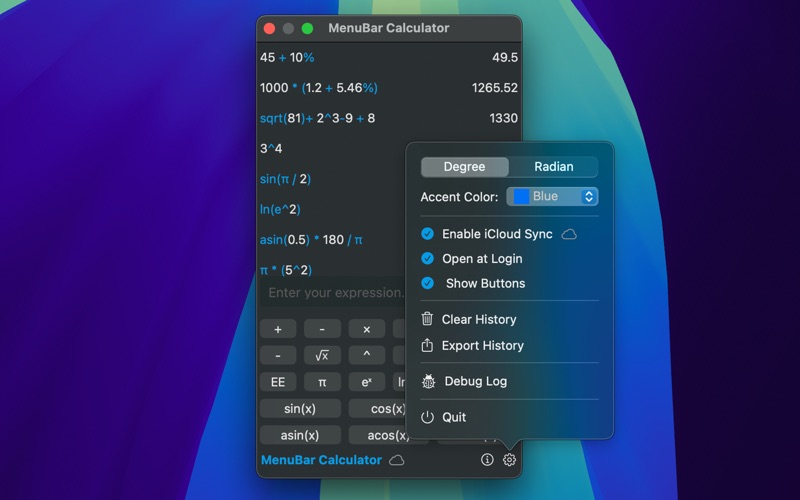Click the negate button left of square root
This screenshot has width=800, height=500.
click(278, 356)
